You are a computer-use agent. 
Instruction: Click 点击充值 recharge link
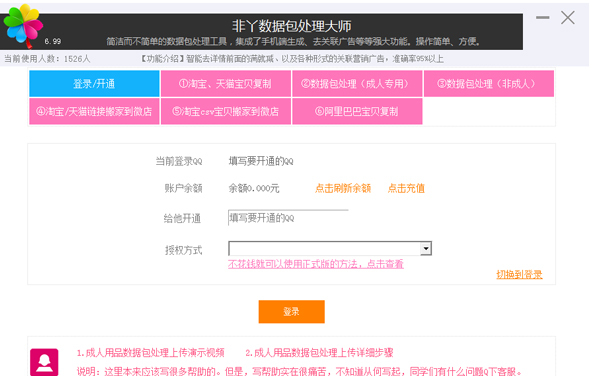point(406,188)
